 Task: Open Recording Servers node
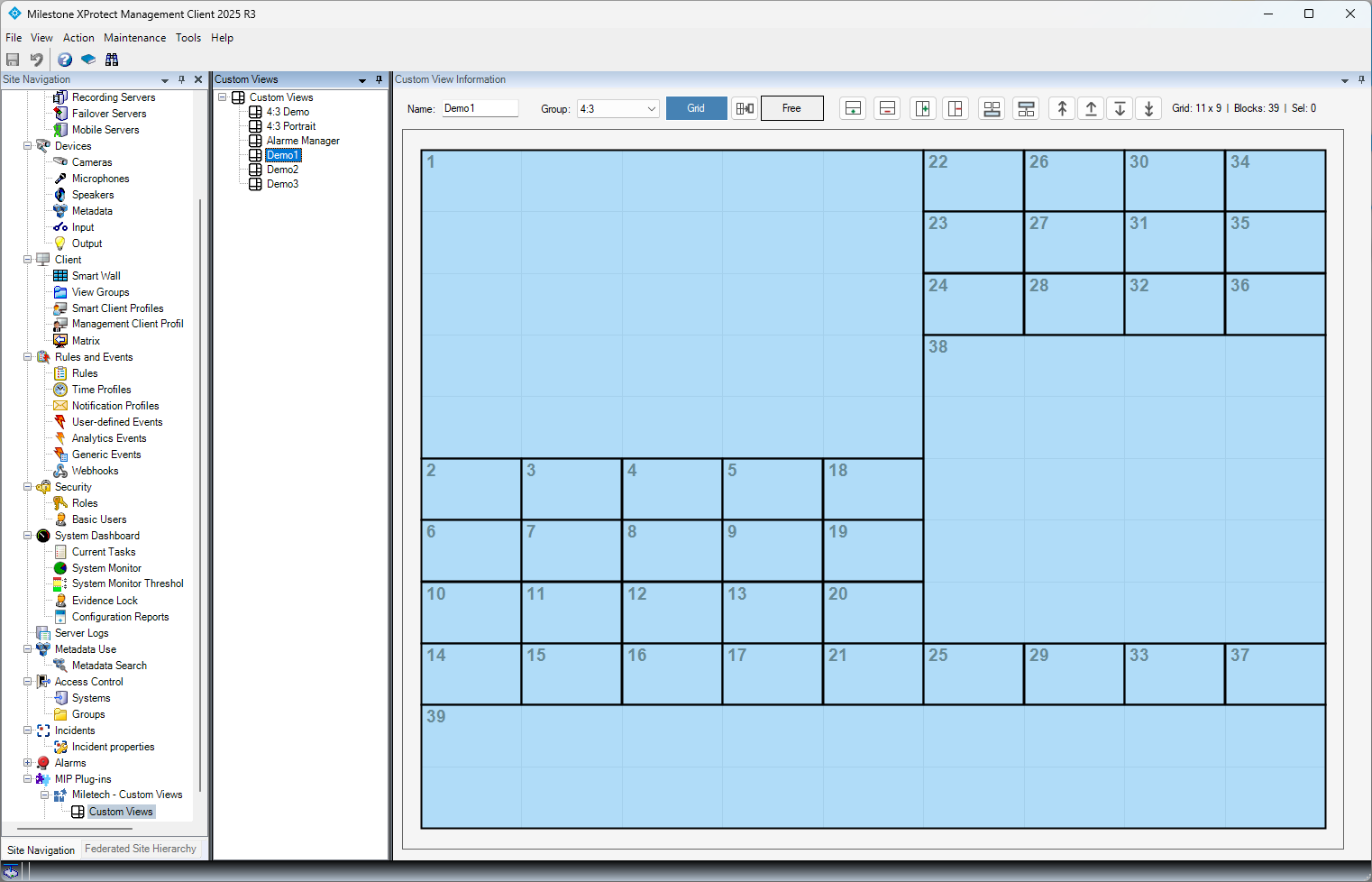click(114, 97)
